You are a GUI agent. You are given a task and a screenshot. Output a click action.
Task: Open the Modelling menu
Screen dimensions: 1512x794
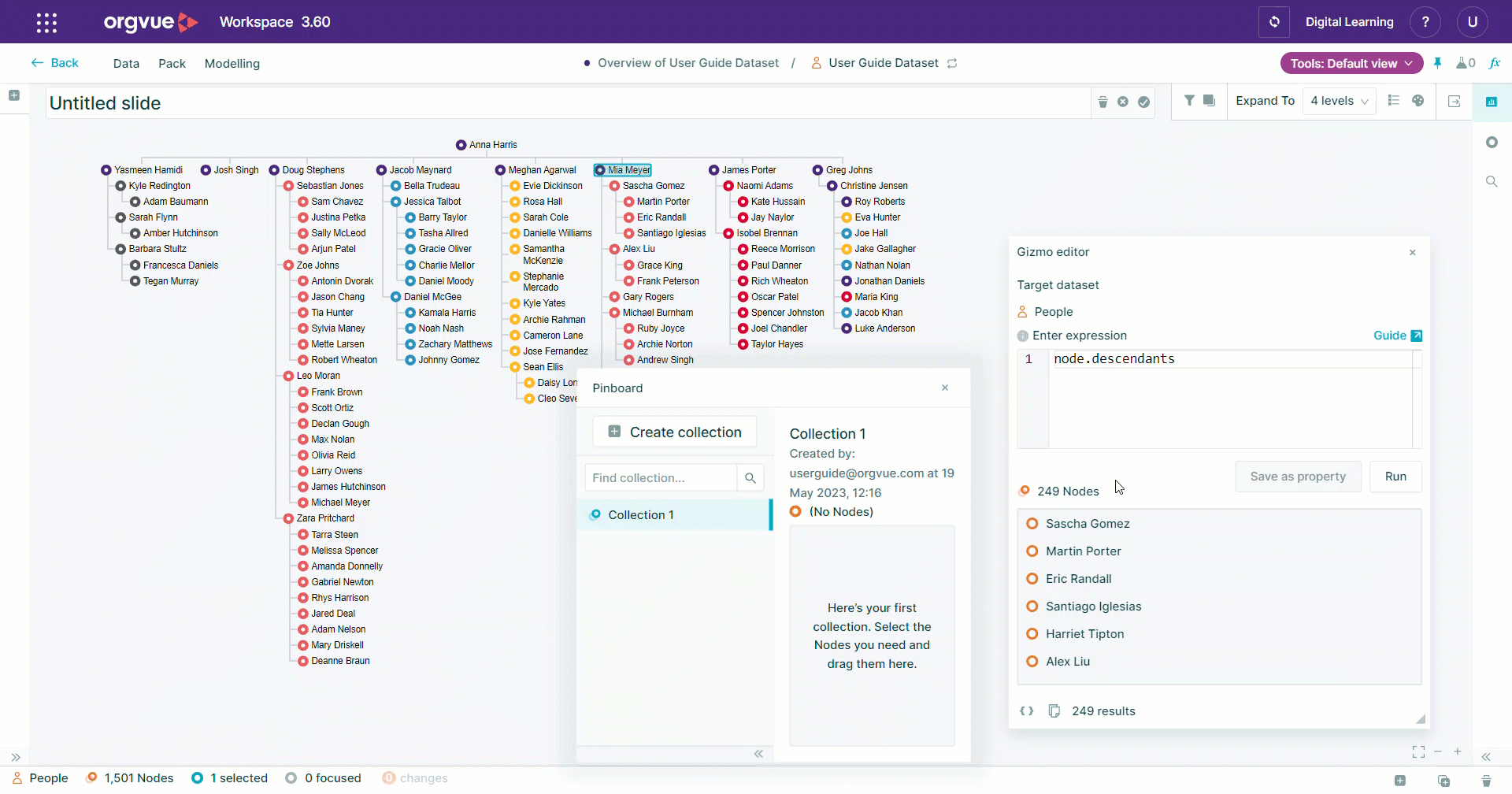tap(232, 63)
